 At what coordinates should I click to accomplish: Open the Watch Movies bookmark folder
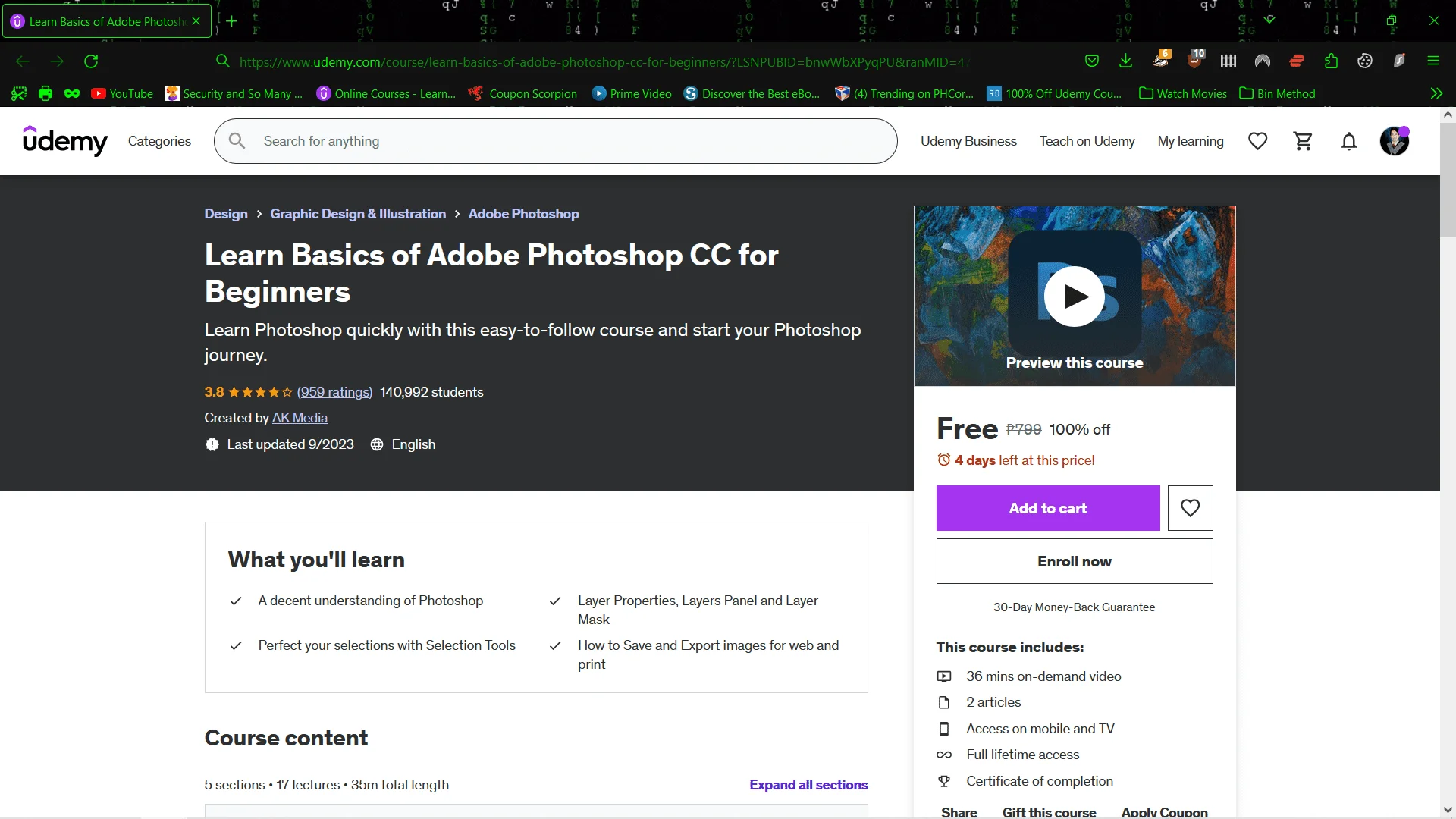point(1183,94)
